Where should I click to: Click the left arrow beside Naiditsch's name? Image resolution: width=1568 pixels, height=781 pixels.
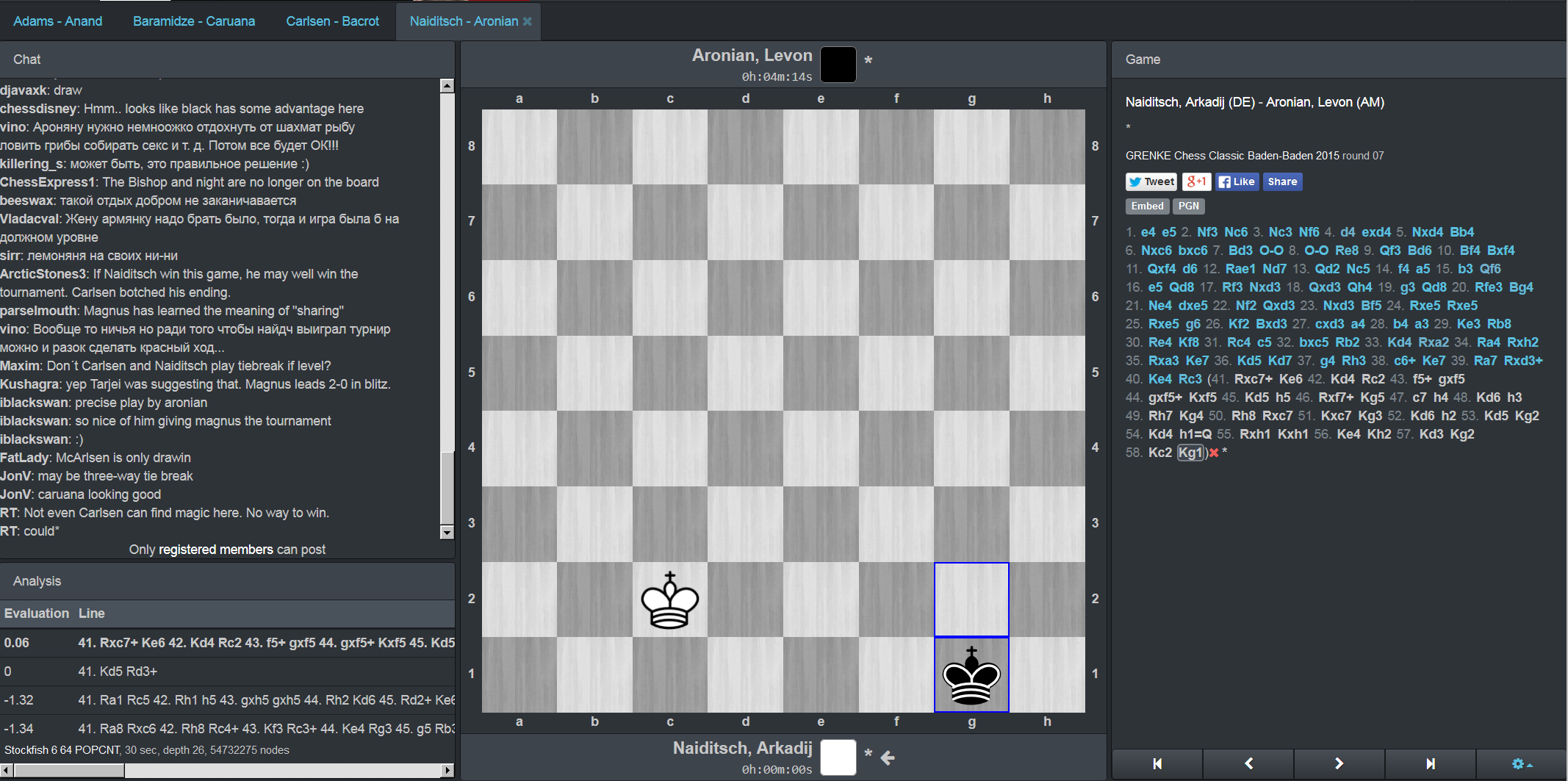pos(888,757)
